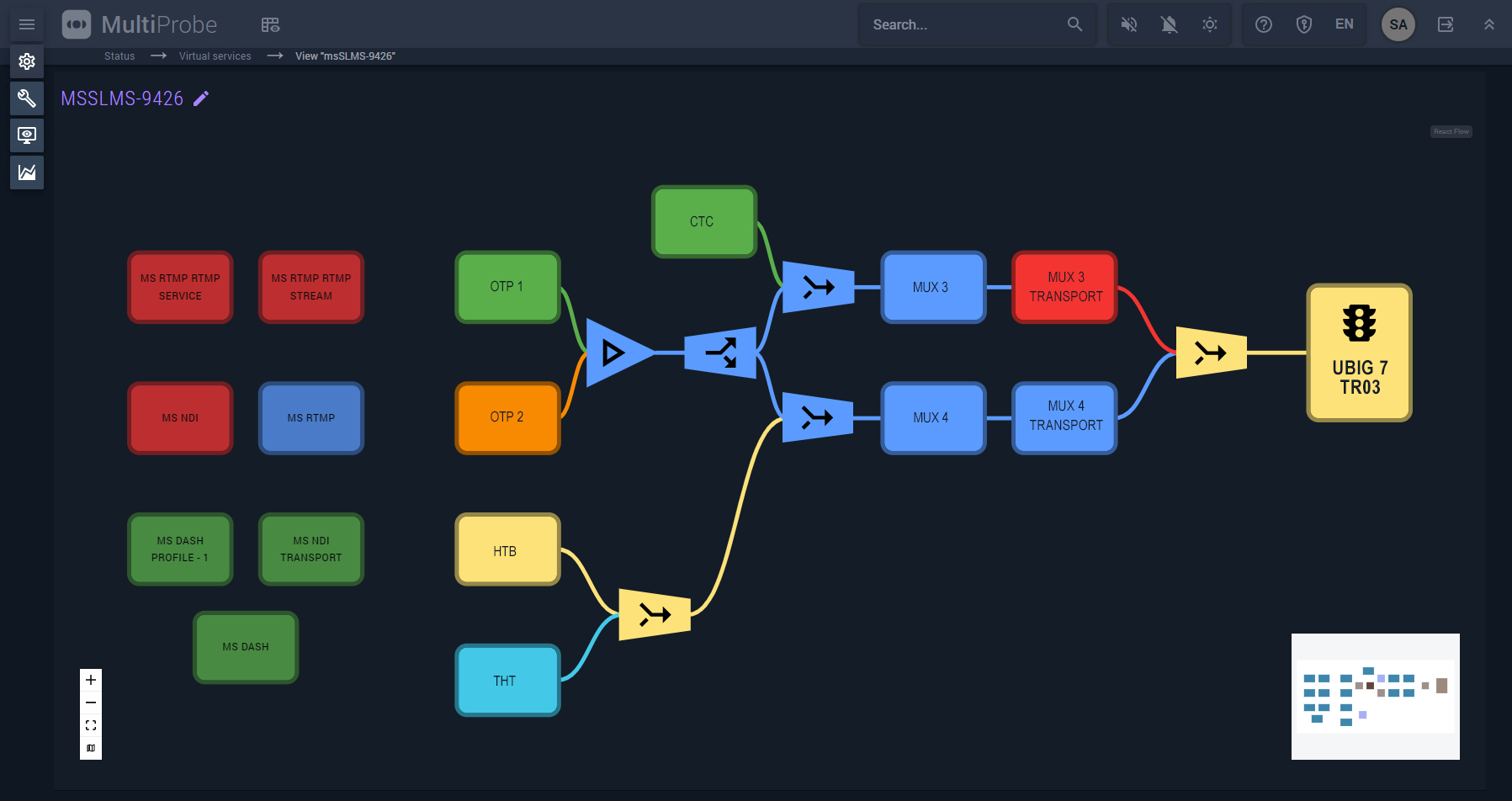The height and width of the screenshot is (801, 1512).
Task: Edit view name with pencil icon
Action: coord(201,98)
